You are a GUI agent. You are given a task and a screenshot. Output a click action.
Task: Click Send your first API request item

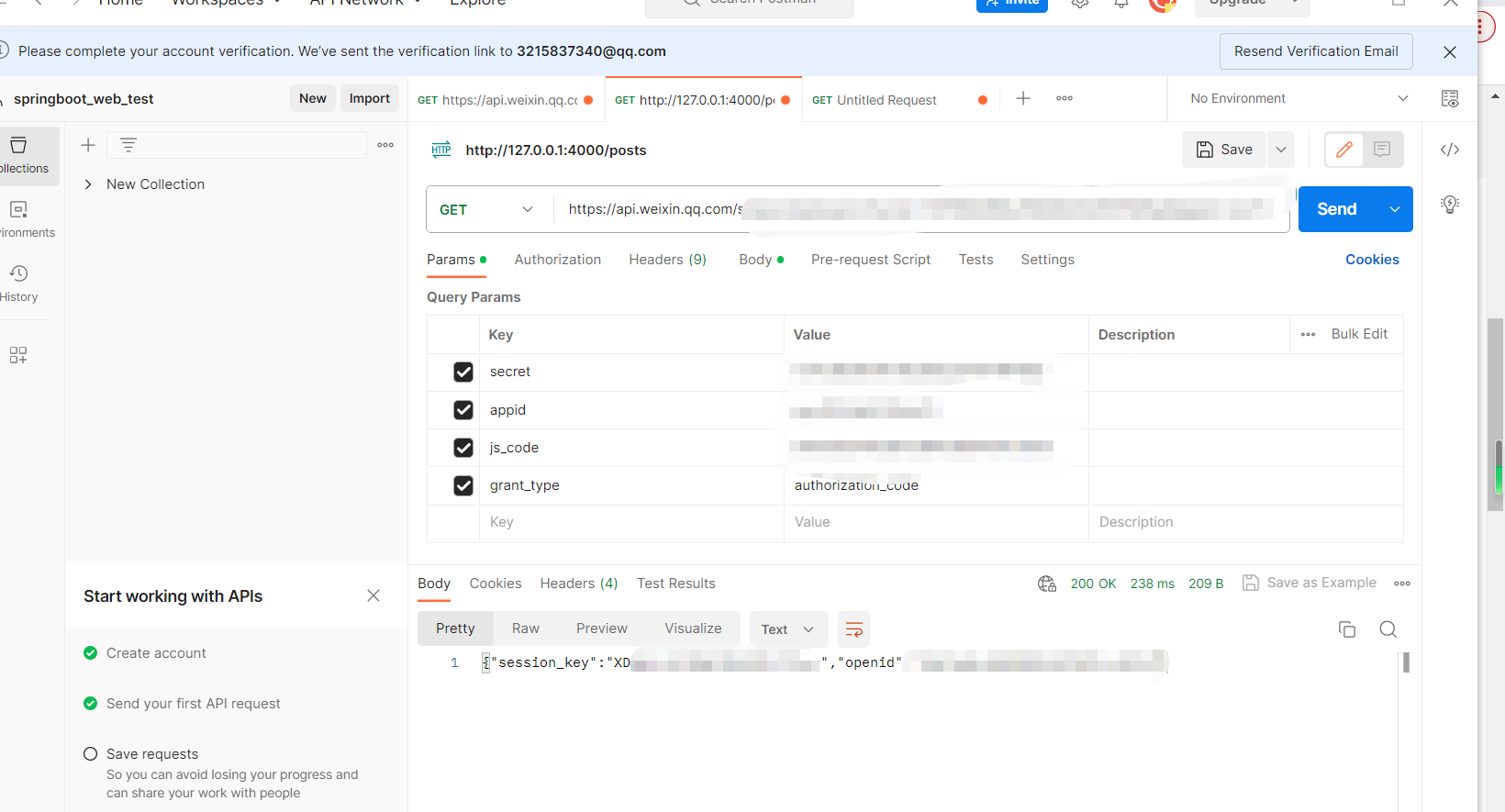pos(194,704)
